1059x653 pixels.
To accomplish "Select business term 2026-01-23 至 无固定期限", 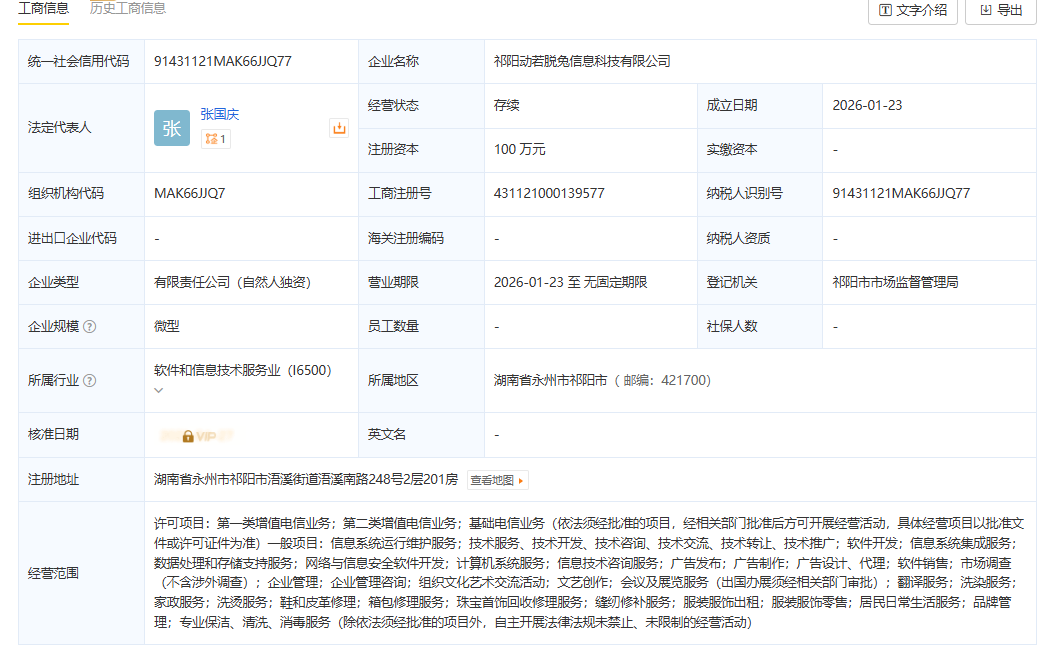I will 571,282.
